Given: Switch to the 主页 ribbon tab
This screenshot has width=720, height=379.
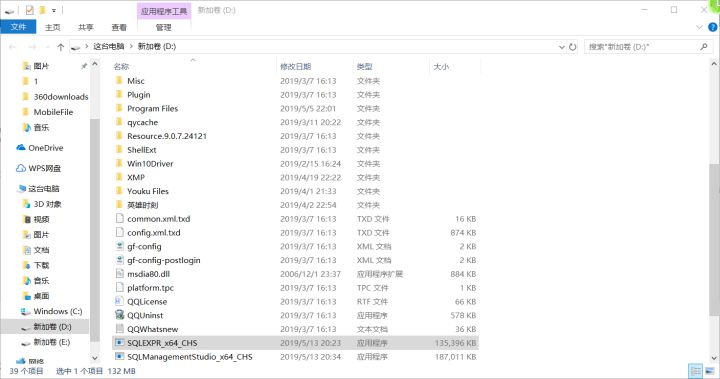Looking at the screenshot, I should click(x=52, y=27).
